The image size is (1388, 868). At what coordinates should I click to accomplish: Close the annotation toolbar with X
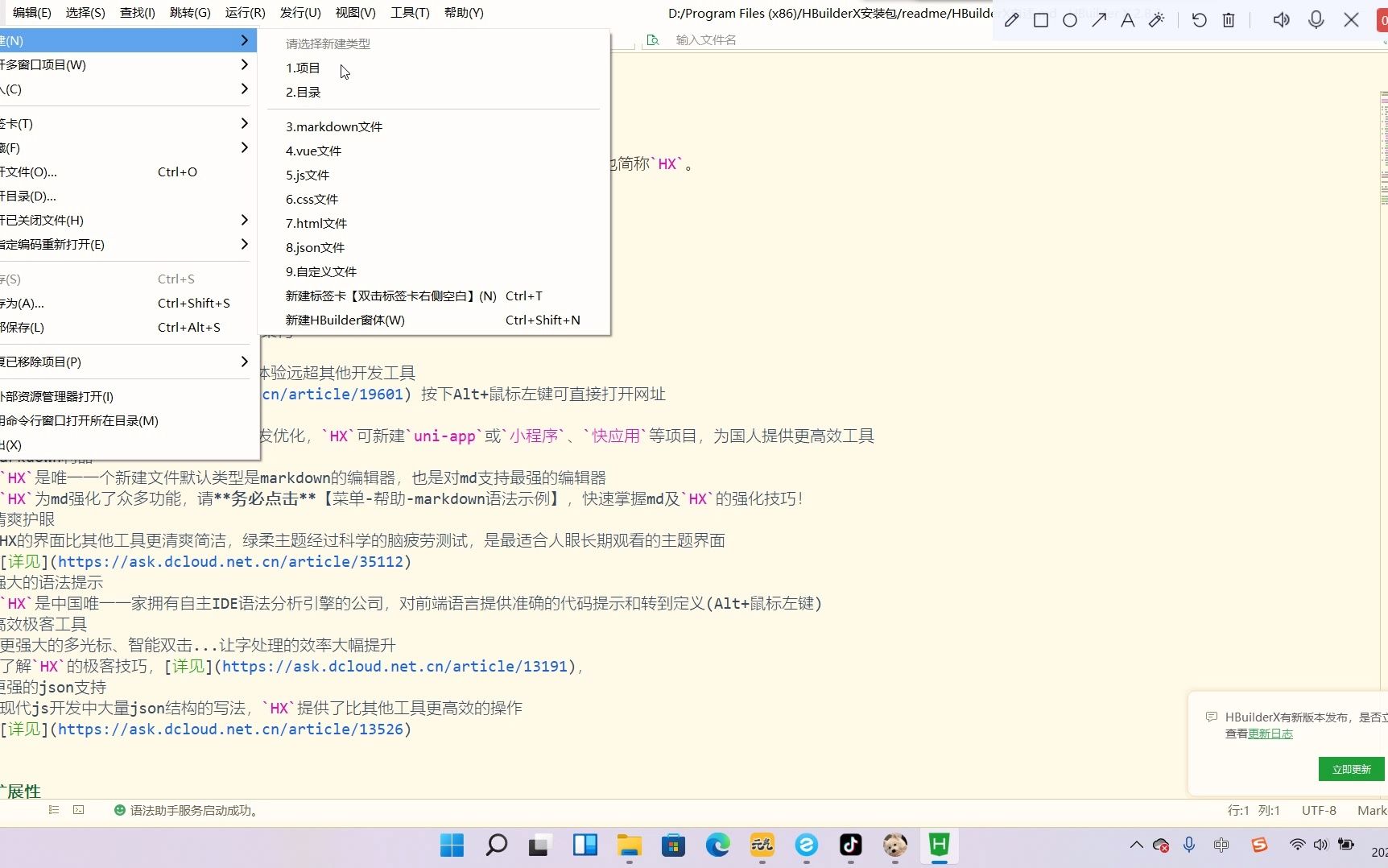coord(1352,20)
